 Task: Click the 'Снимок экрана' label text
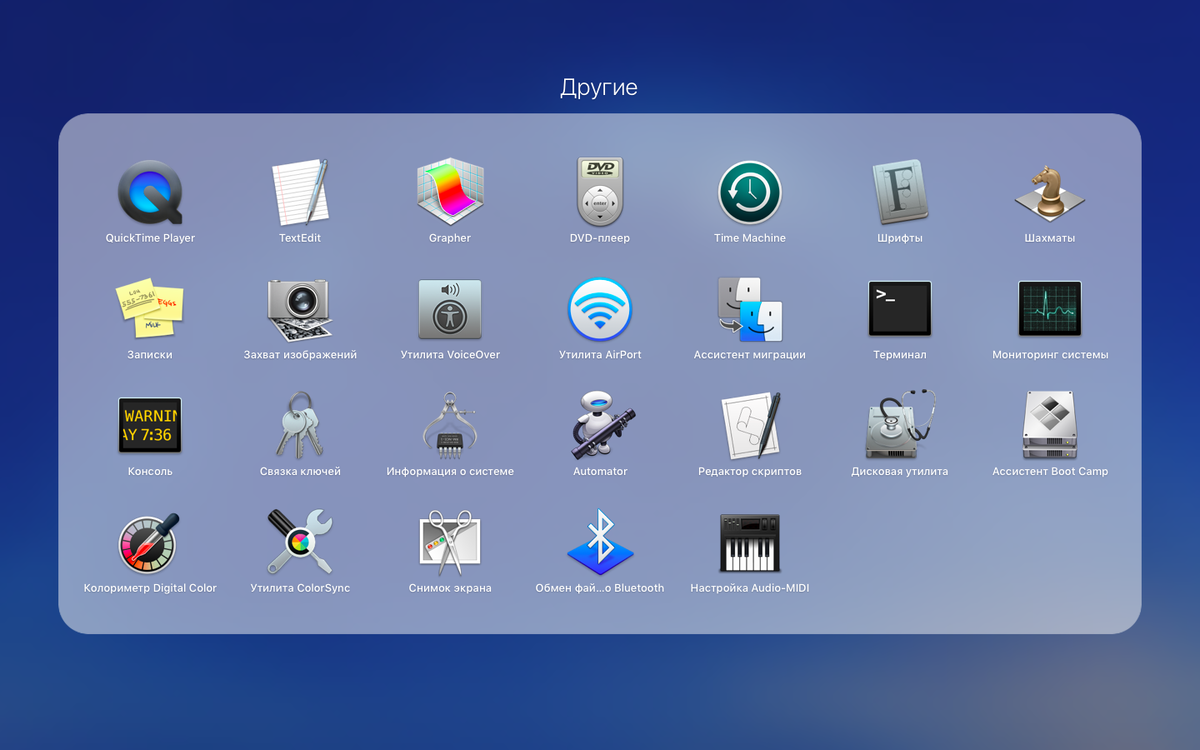tap(450, 588)
